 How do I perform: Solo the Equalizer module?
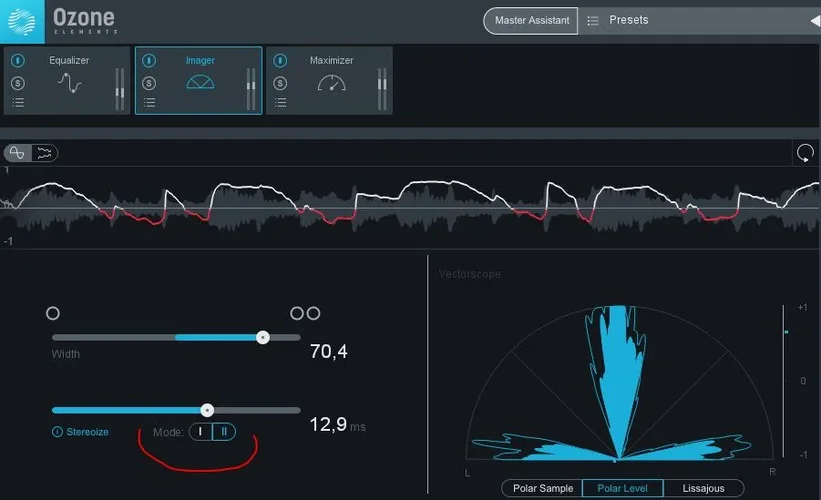click(18, 83)
